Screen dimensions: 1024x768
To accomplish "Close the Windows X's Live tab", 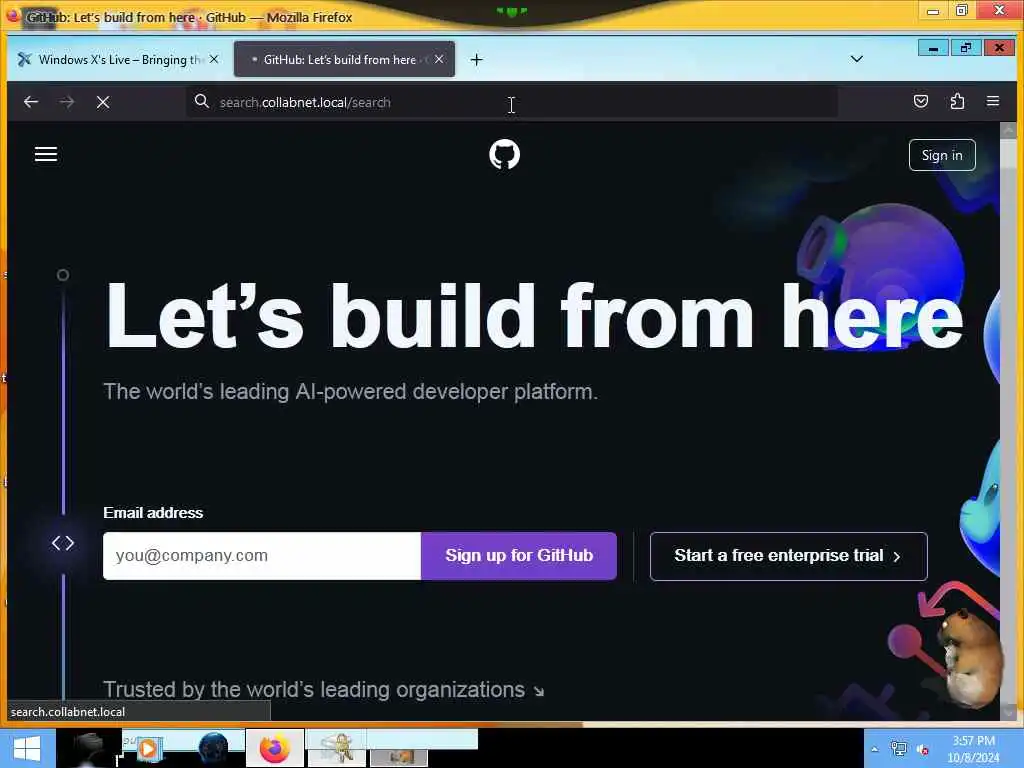I will (214, 59).
